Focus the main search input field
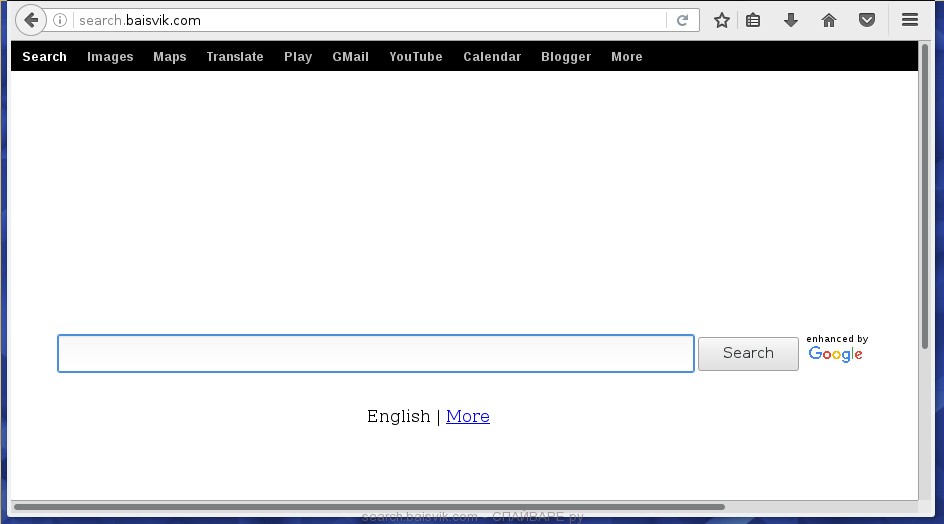This screenshot has height=524, width=944. point(376,354)
